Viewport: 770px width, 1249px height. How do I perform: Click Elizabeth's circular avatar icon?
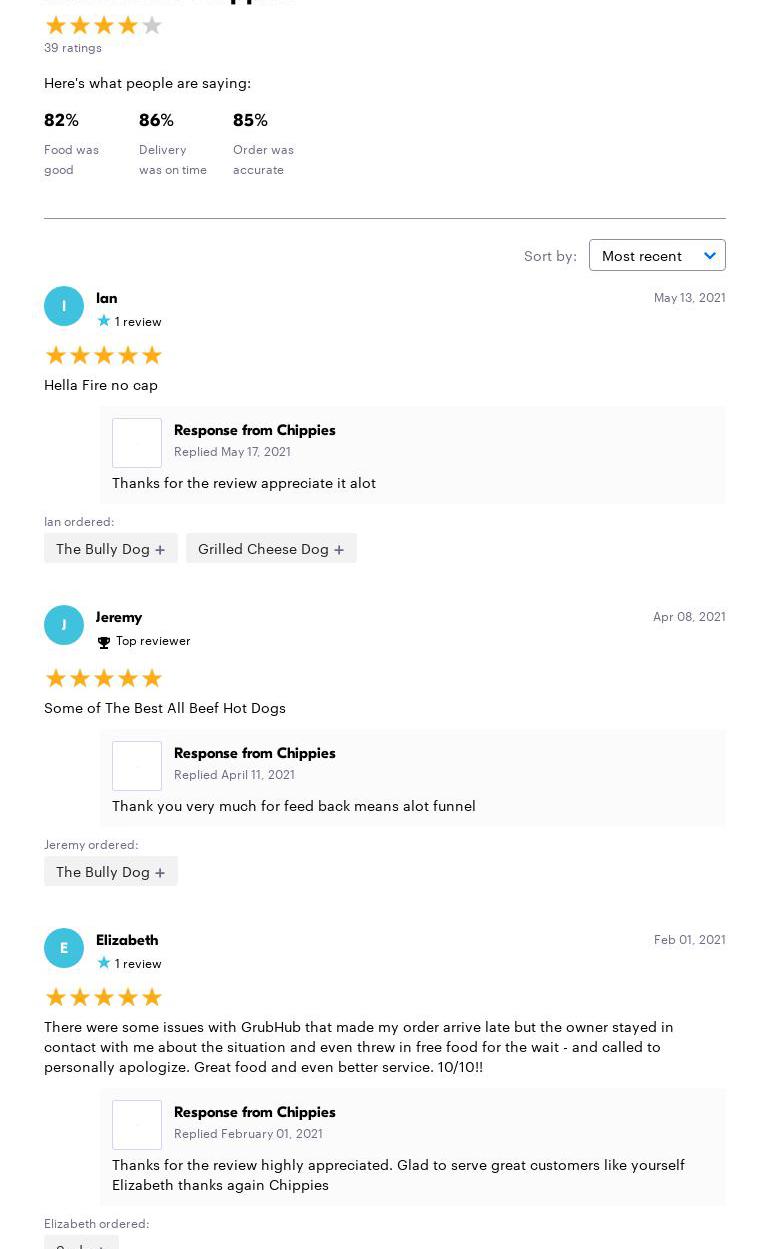64,948
